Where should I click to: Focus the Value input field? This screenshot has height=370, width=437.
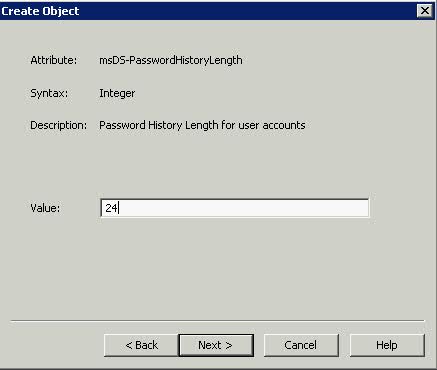pyautogui.click(x=235, y=208)
